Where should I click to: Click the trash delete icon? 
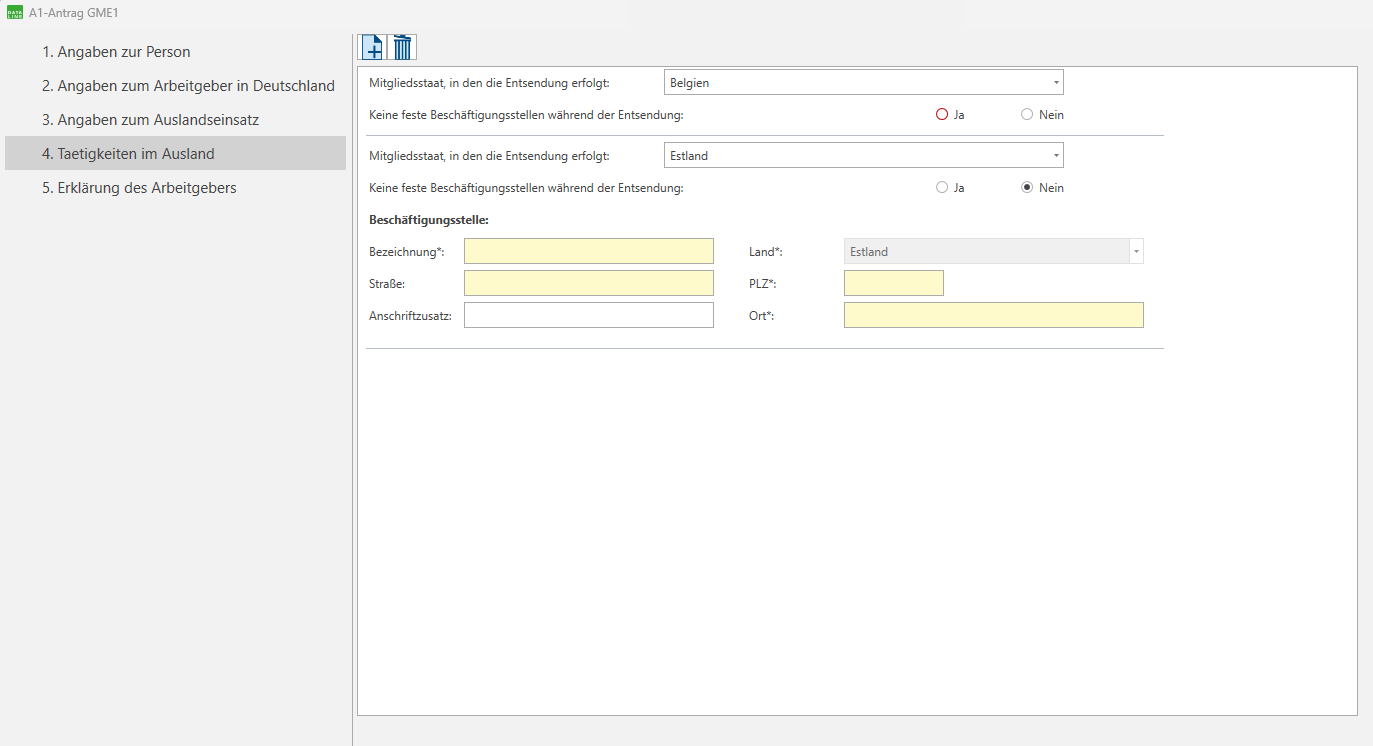point(402,47)
